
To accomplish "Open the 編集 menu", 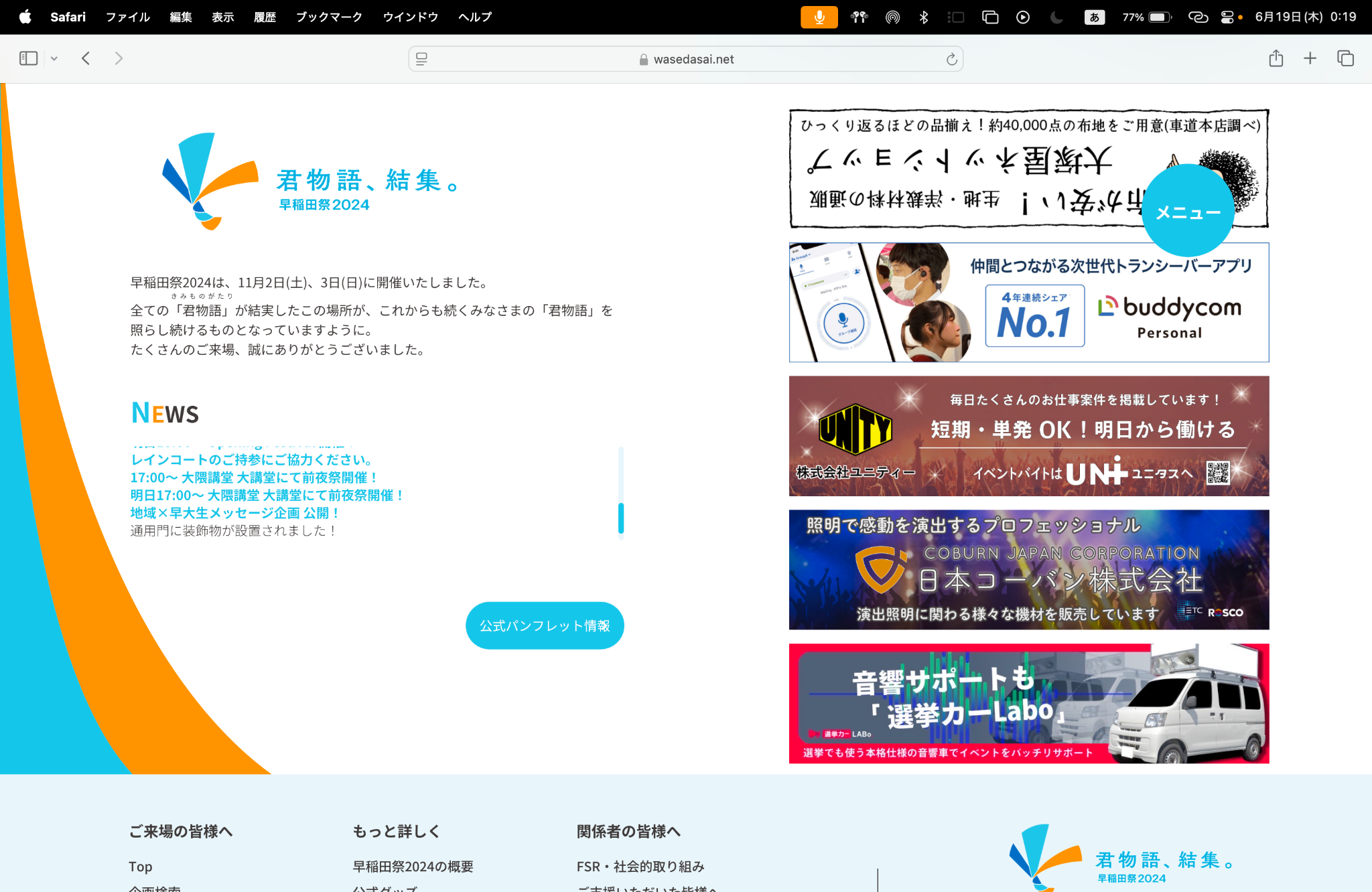I will coord(181,17).
